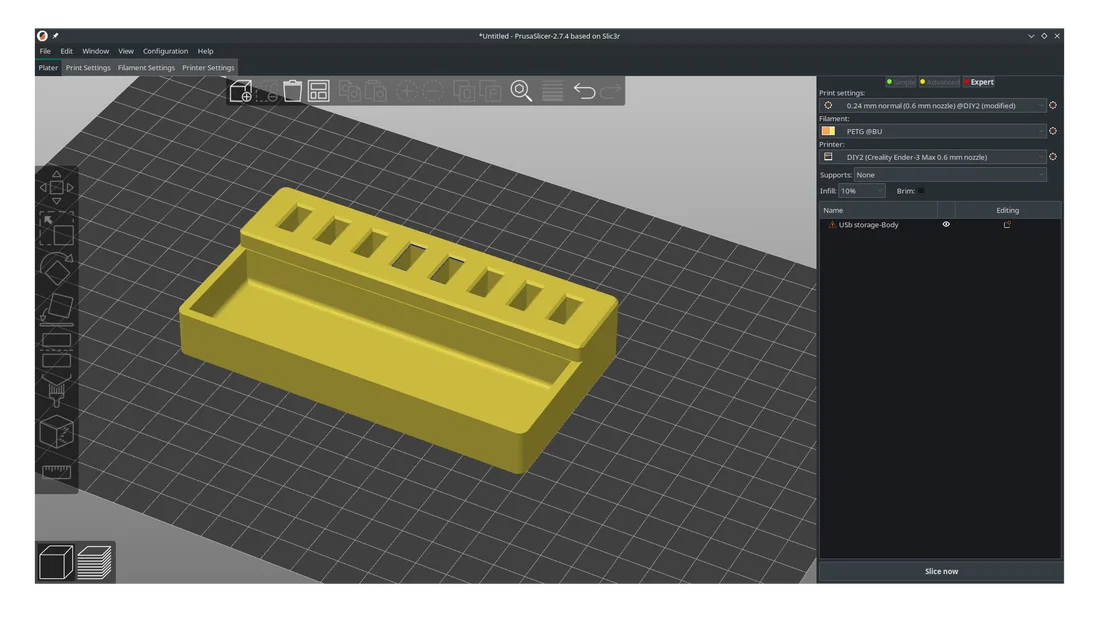
Task: Click the Delete all trash icon
Action: click(x=292, y=91)
